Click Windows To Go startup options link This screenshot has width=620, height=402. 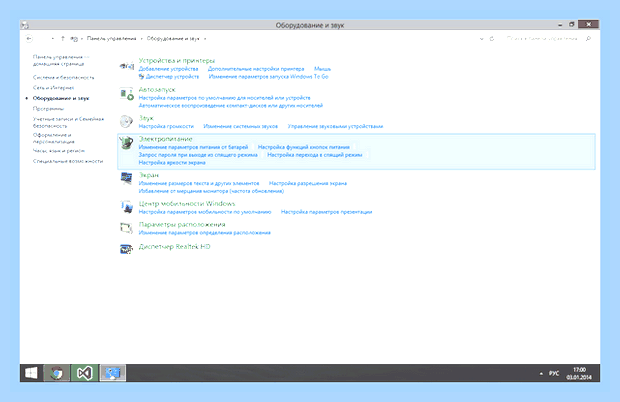pyautogui.click(x=268, y=77)
